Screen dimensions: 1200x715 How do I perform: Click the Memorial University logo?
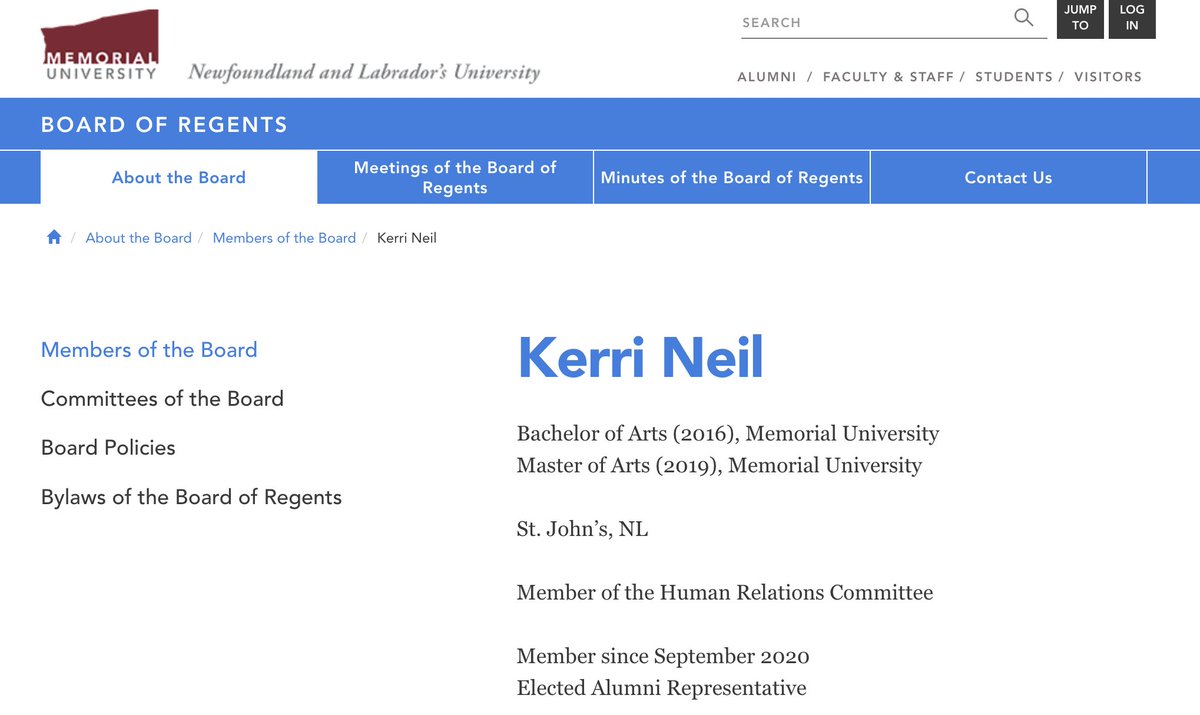(100, 47)
